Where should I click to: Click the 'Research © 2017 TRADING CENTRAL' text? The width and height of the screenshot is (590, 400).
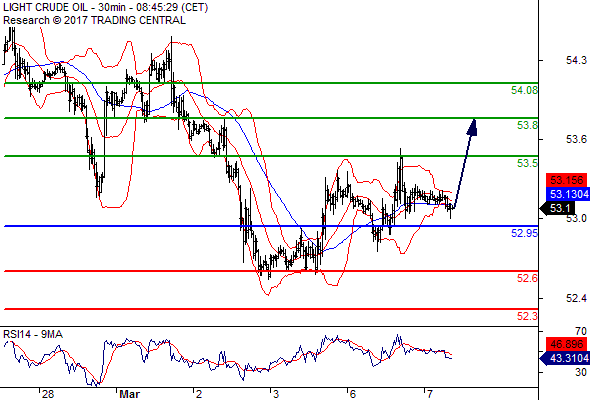(x=94, y=20)
